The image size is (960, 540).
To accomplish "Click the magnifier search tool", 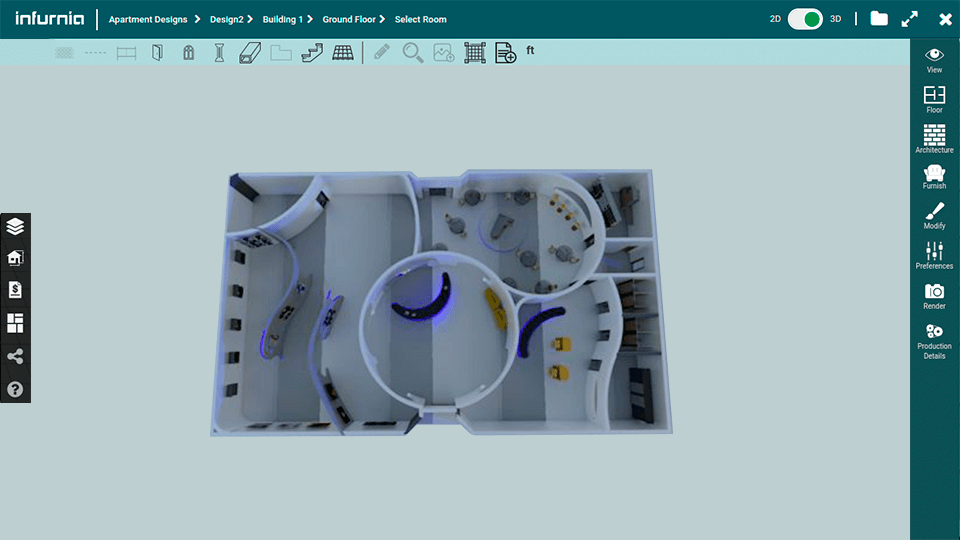I will [413, 53].
